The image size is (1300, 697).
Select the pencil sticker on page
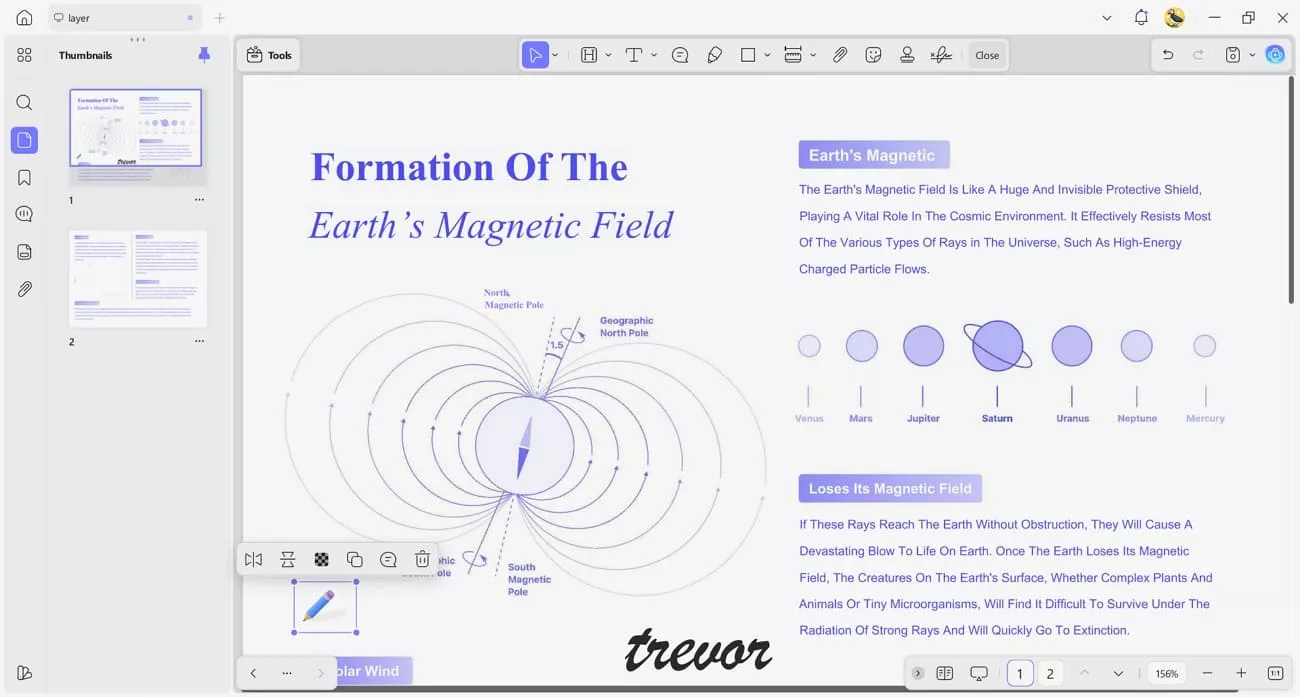pyautogui.click(x=325, y=607)
